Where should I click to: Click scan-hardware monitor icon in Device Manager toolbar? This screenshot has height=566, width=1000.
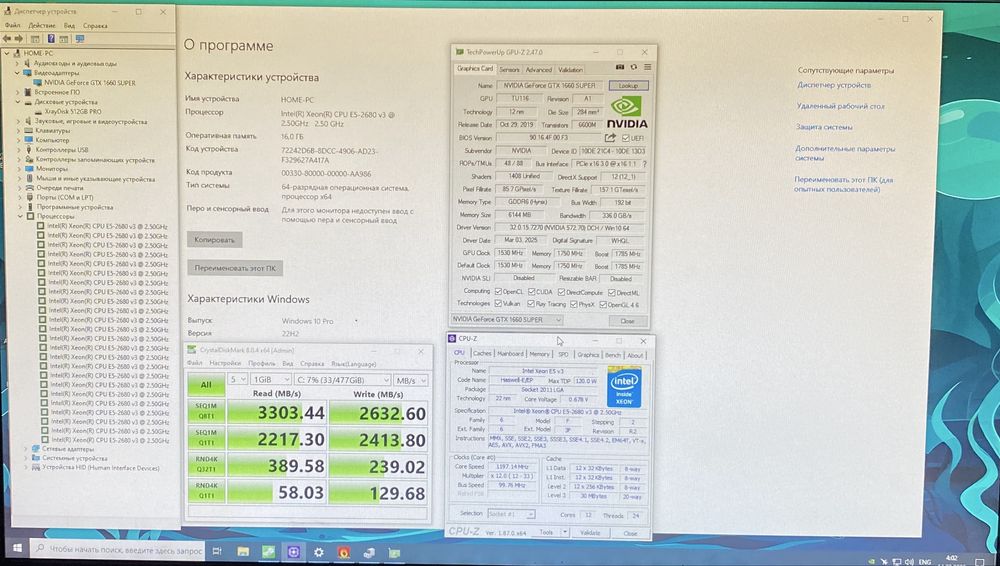pyautogui.click(x=80, y=39)
